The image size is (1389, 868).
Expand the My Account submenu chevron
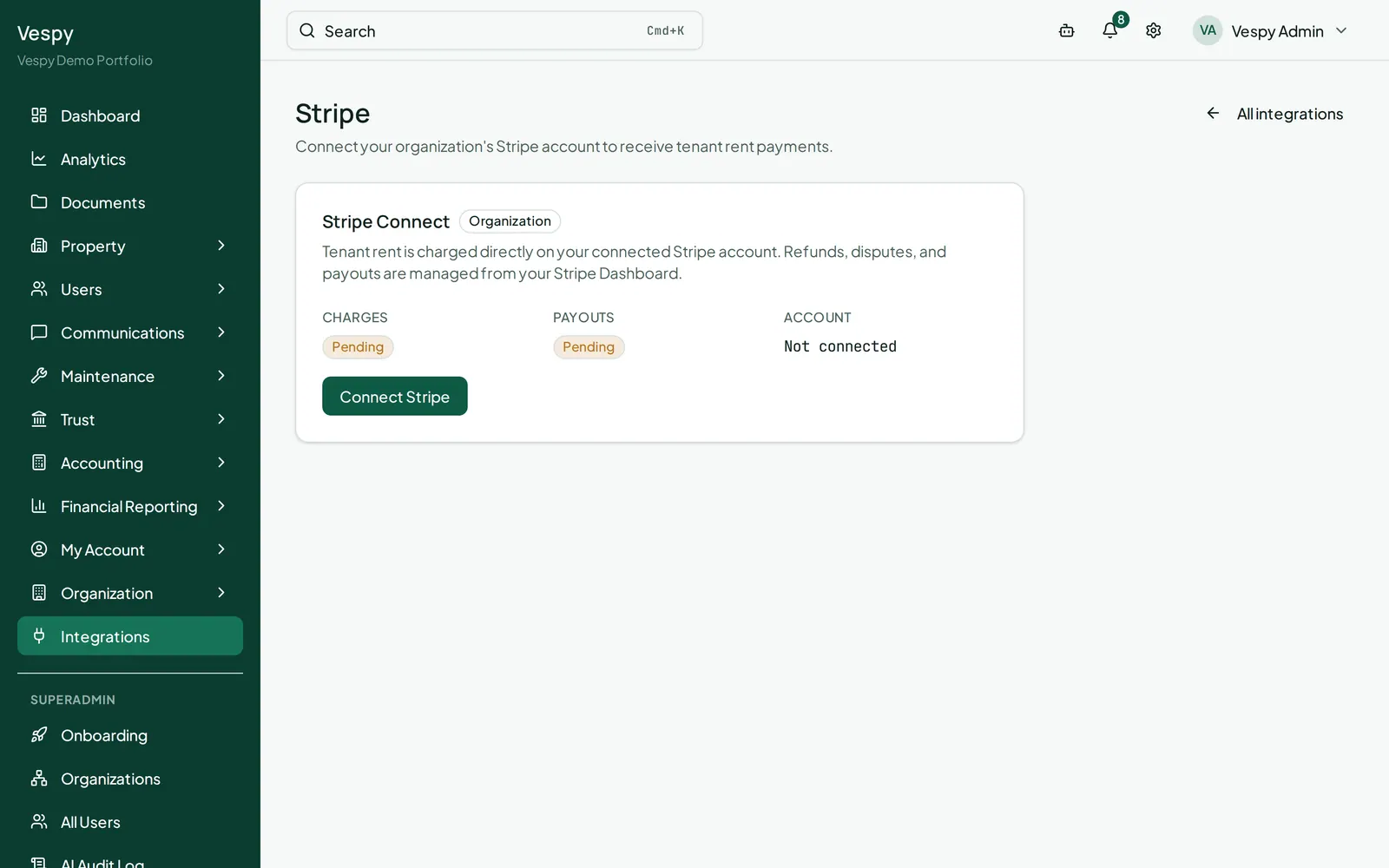tap(221, 549)
